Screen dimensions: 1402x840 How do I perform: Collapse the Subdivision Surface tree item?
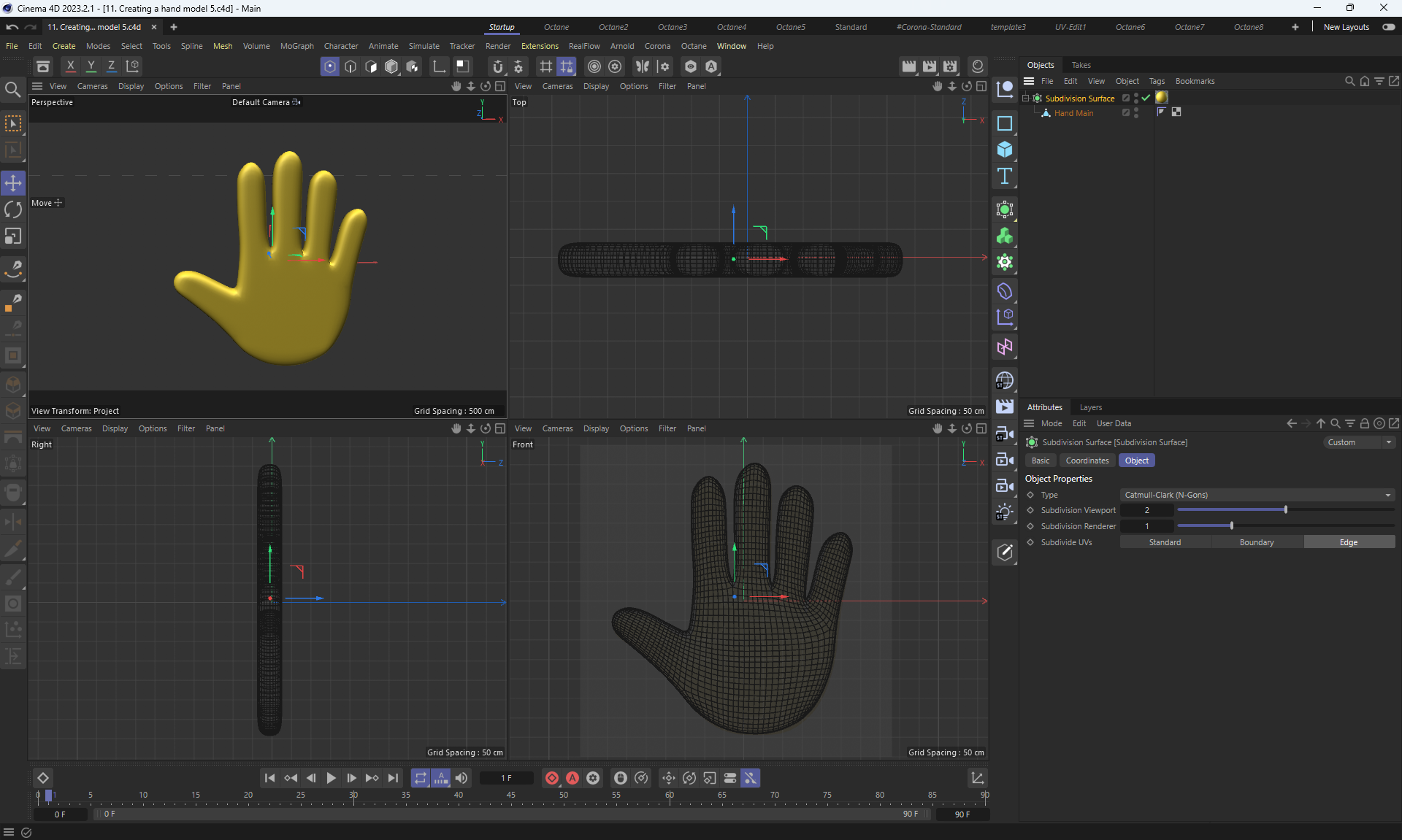[x=1025, y=98]
